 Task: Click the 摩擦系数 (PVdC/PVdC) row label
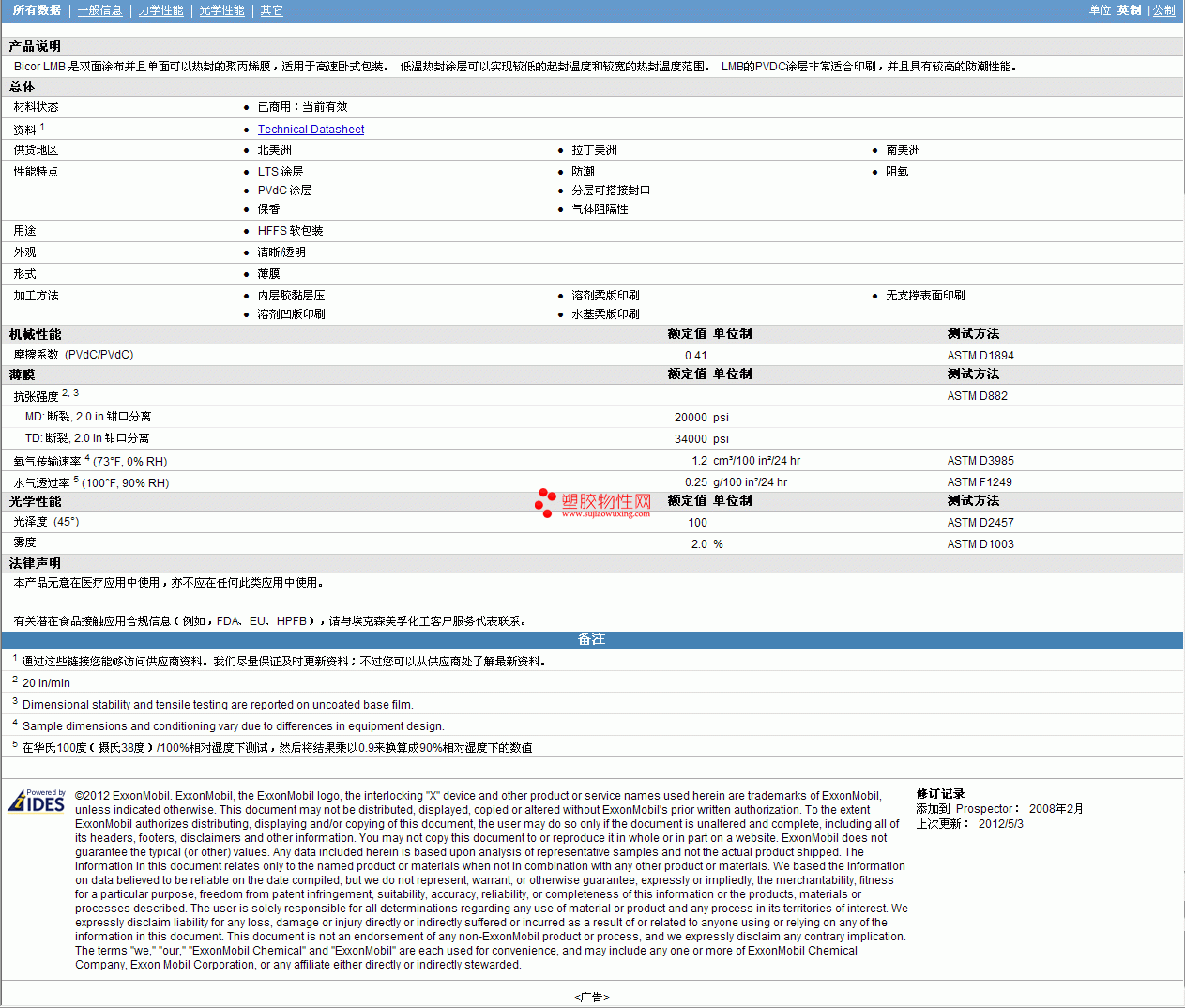(x=73, y=355)
